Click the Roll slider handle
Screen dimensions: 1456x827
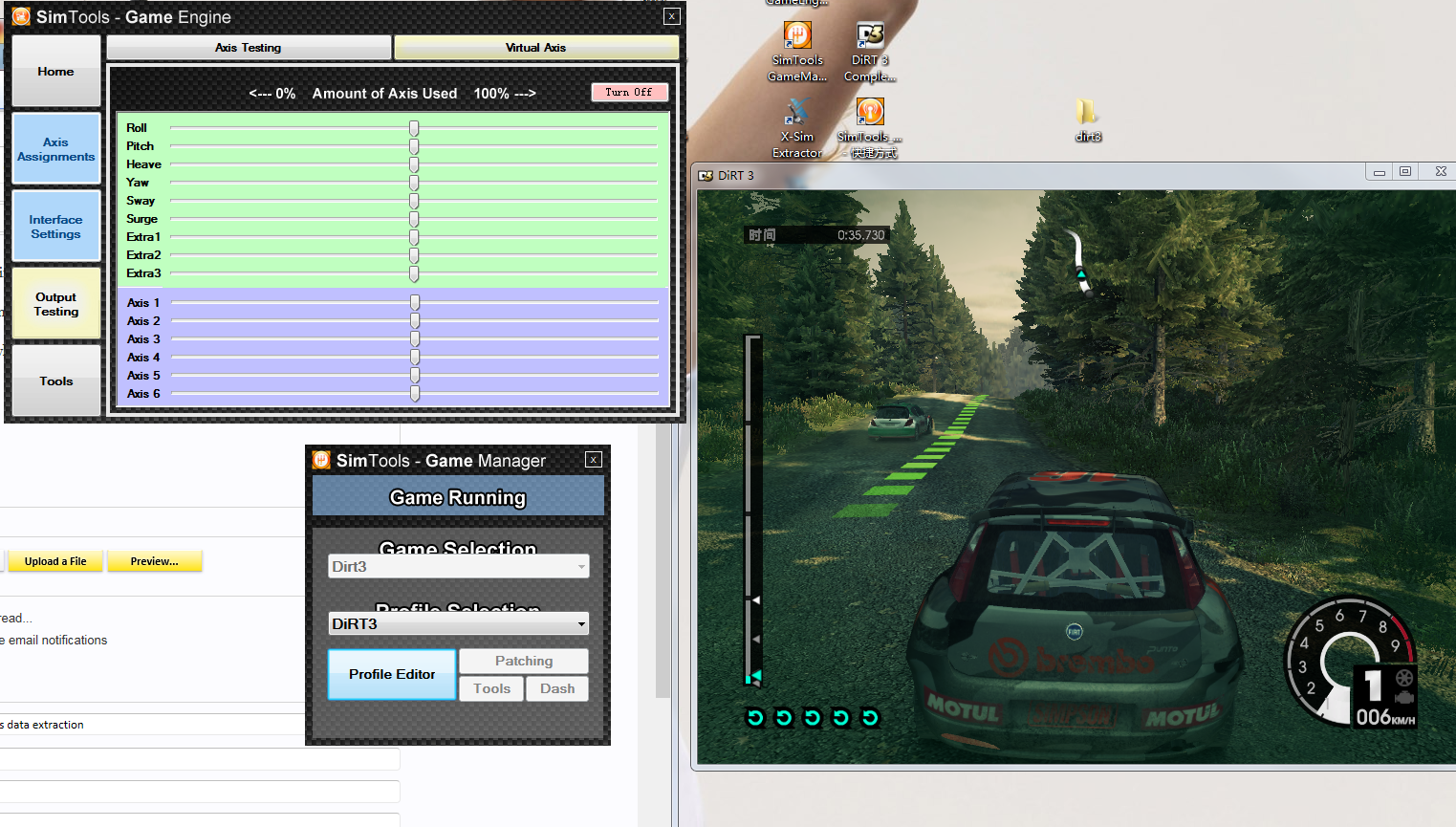coord(414,128)
